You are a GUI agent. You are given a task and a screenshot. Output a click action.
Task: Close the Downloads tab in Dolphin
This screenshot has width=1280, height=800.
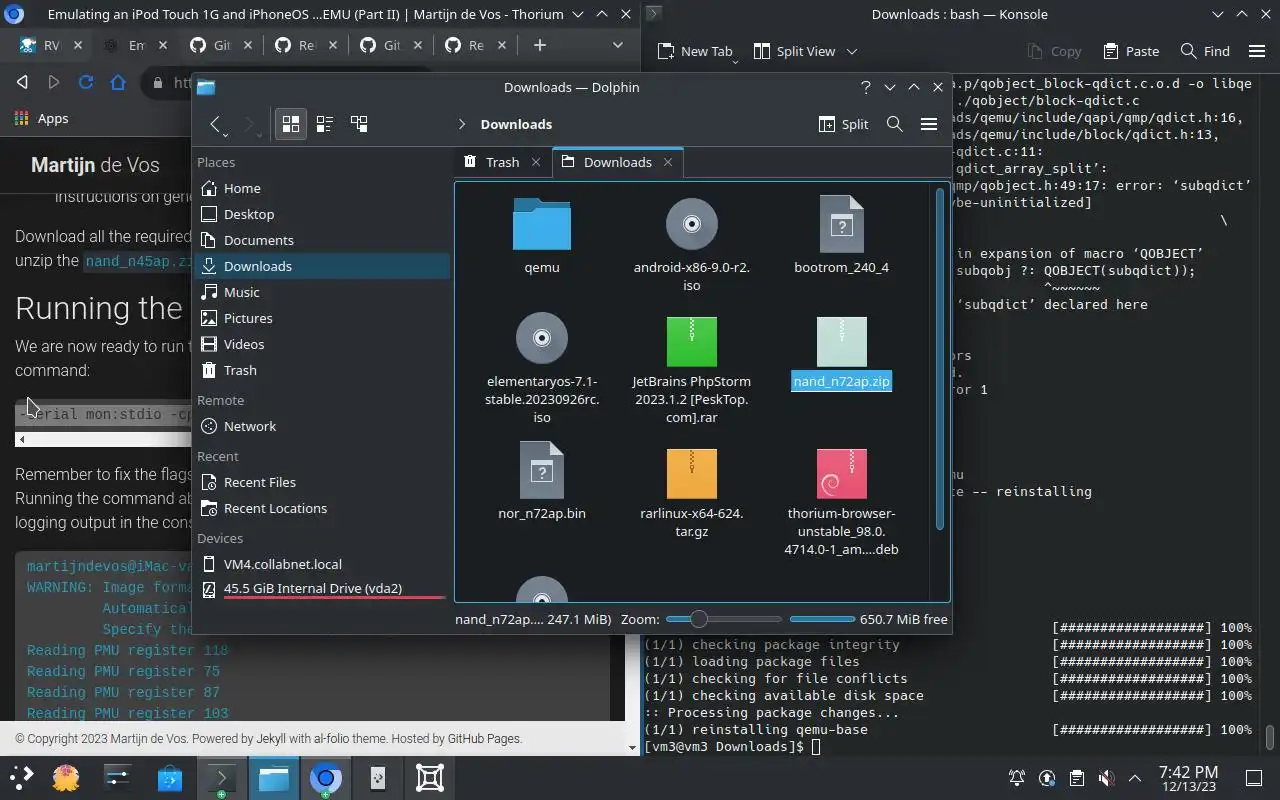click(668, 162)
